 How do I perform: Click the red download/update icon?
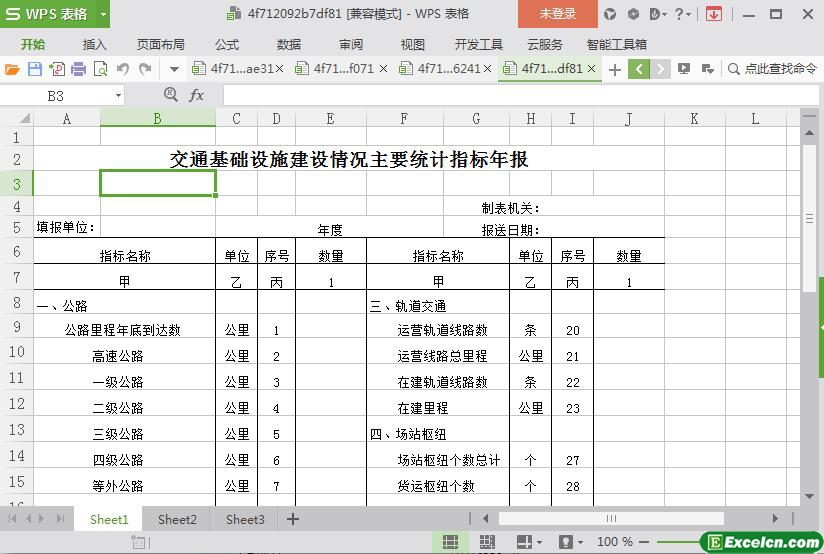(x=714, y=14)
